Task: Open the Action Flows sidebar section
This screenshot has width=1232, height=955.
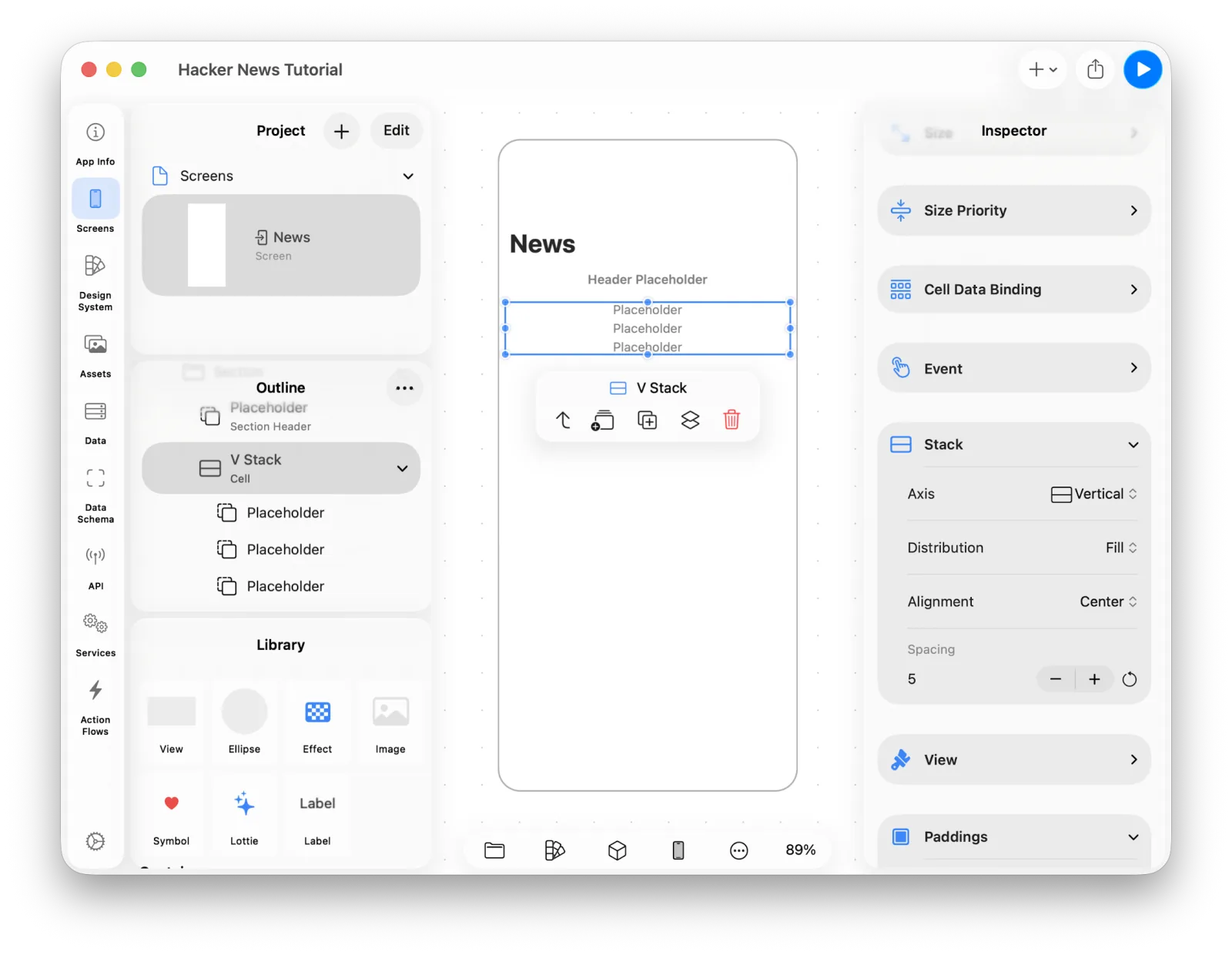Action: coord(95,707)
